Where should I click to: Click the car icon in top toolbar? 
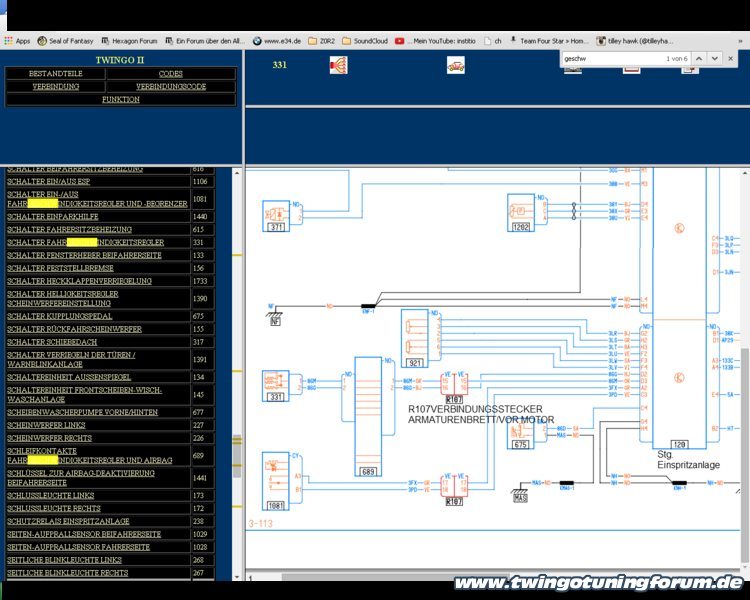(x=455, y=65)
